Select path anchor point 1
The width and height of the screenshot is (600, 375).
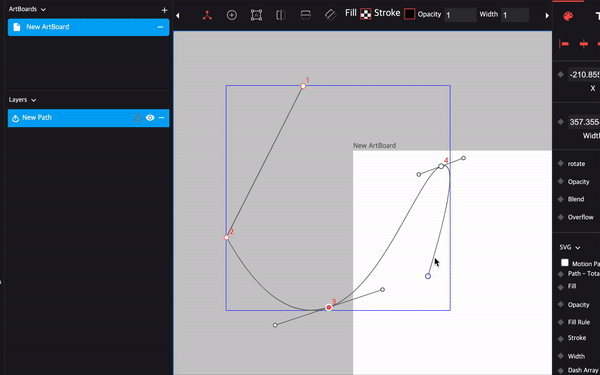click(x=303, y=86)
